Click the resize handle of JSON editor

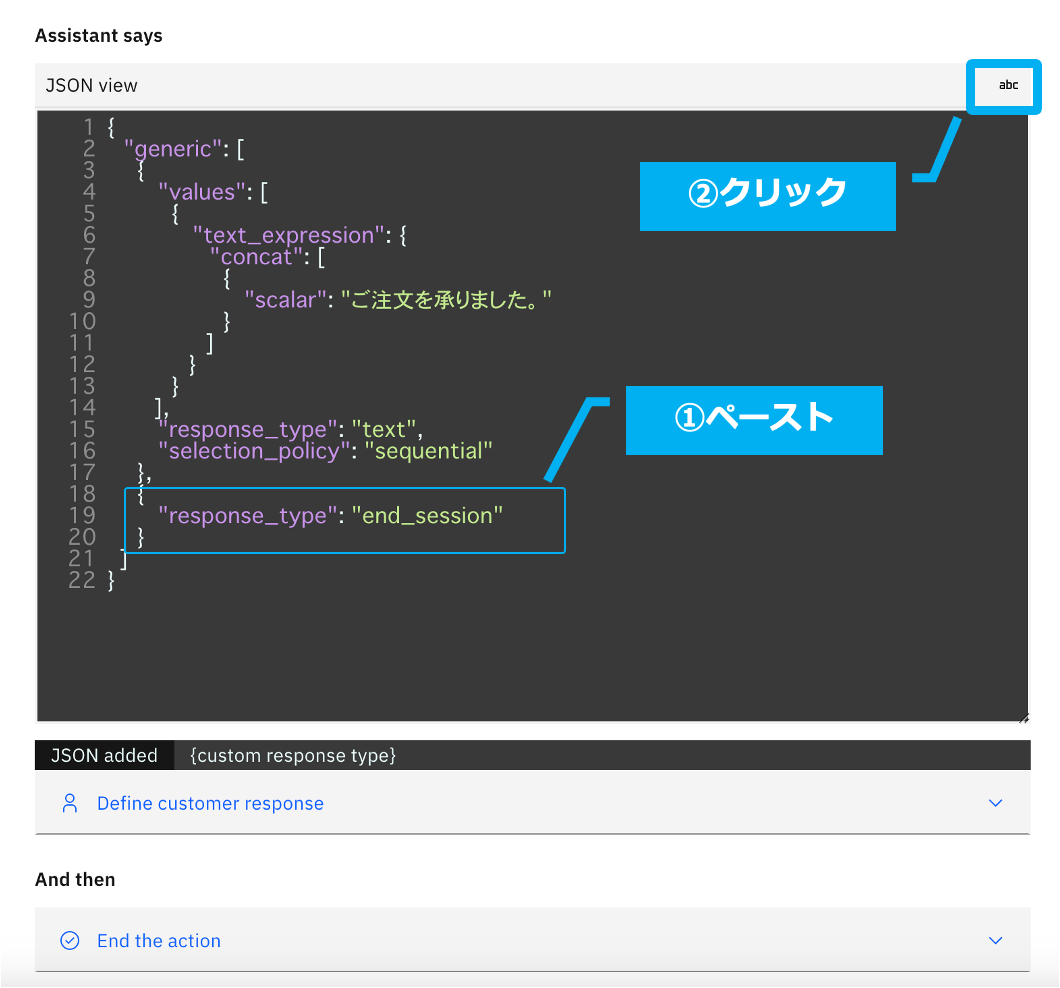tap(1023, 718)
